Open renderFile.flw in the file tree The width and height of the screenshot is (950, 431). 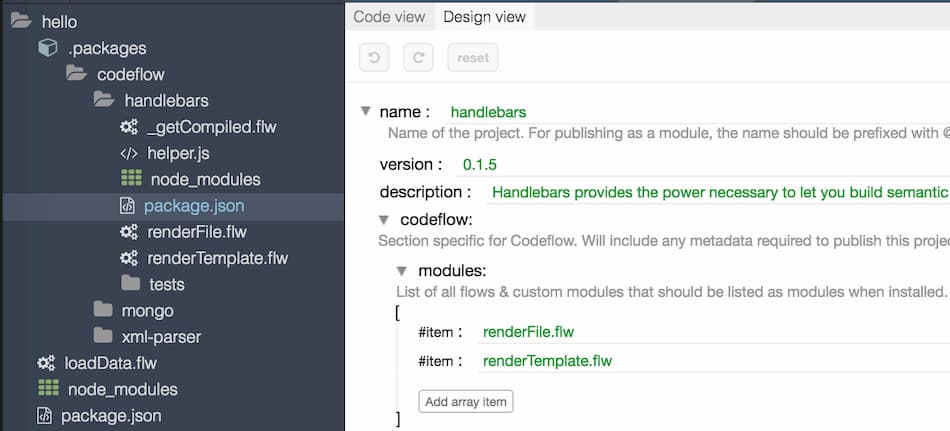(x=197, y=232)
